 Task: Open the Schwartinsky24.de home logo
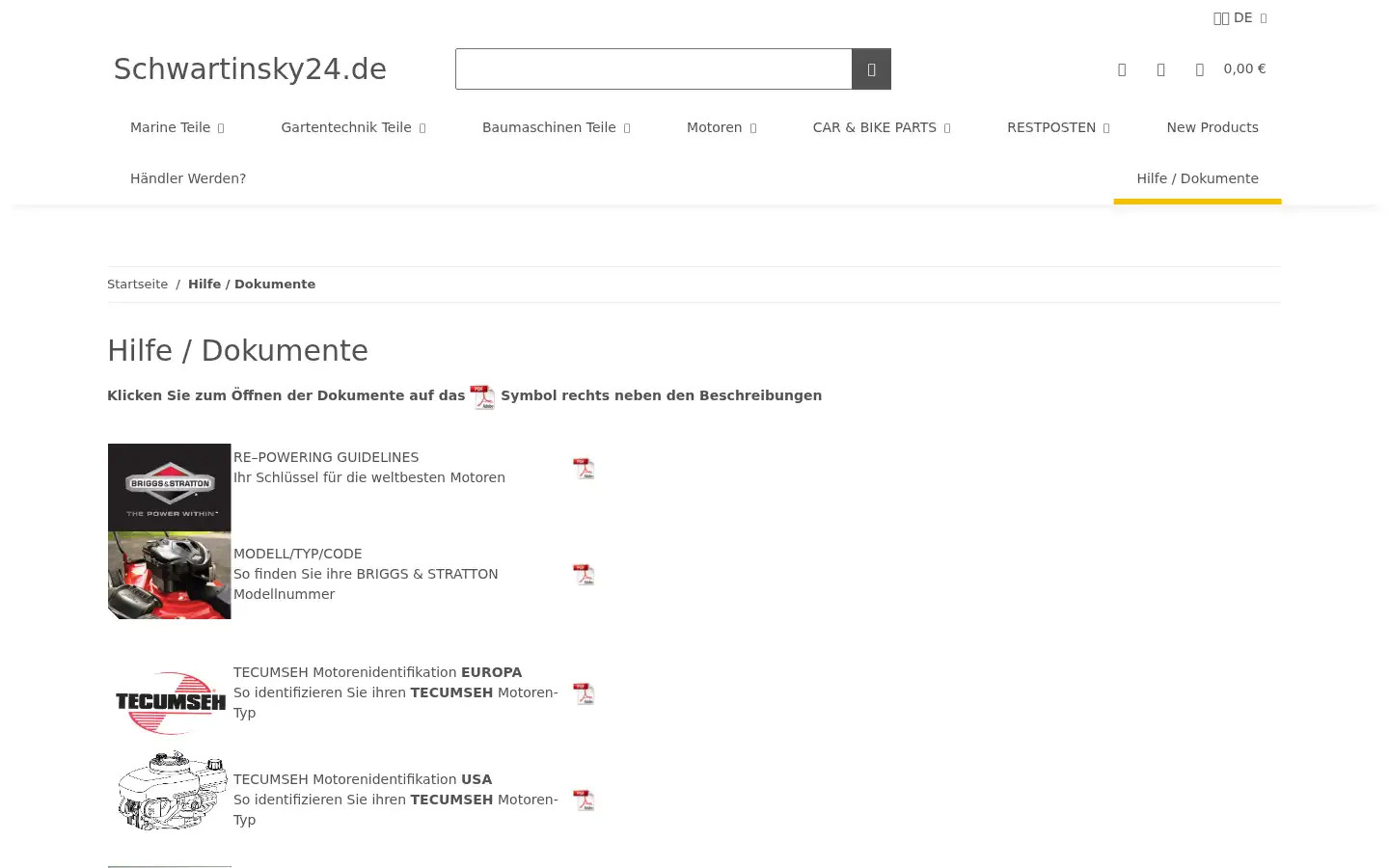250,68
